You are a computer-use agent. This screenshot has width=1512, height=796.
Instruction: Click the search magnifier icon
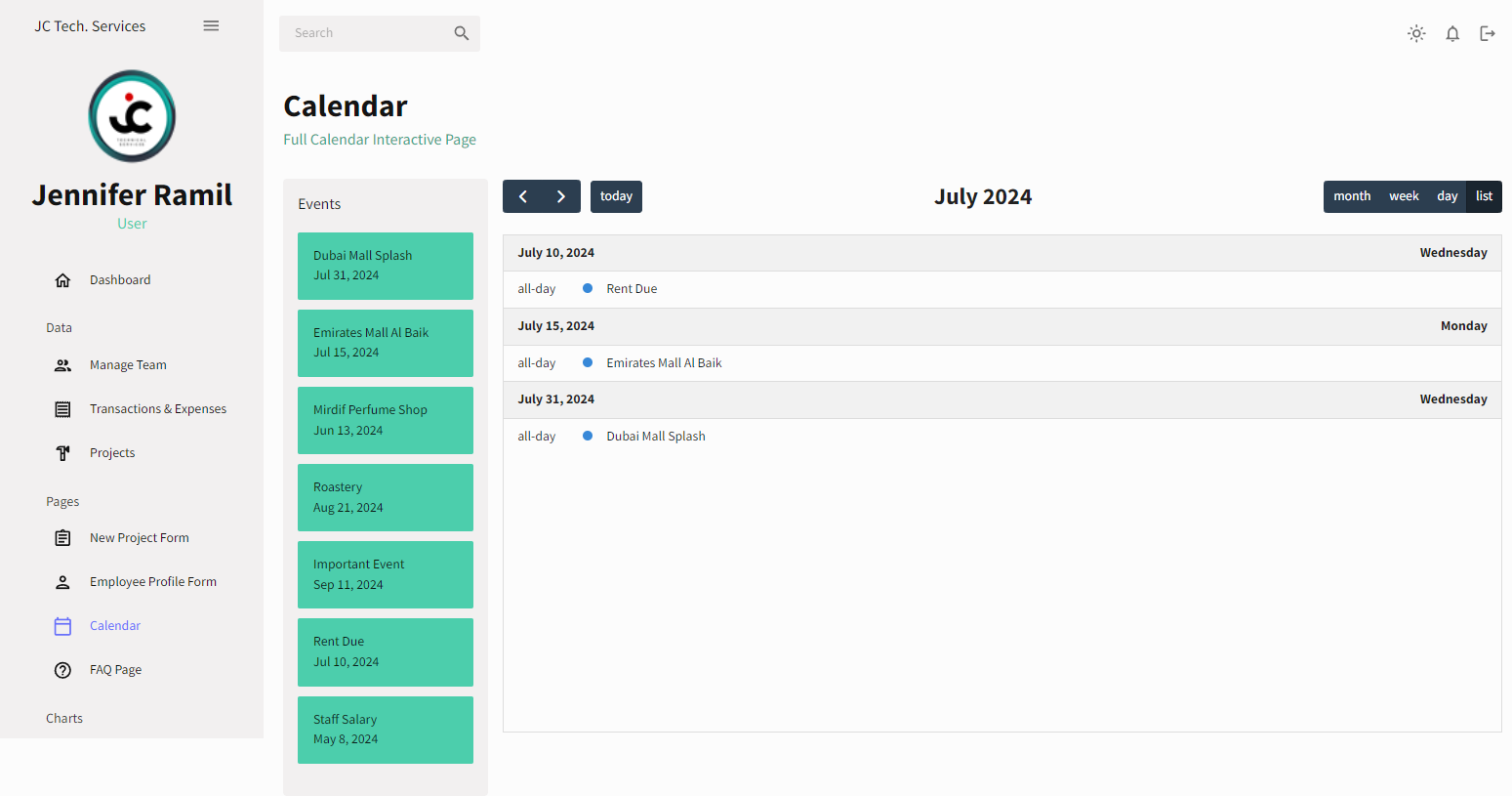click(x=462, y=33)
